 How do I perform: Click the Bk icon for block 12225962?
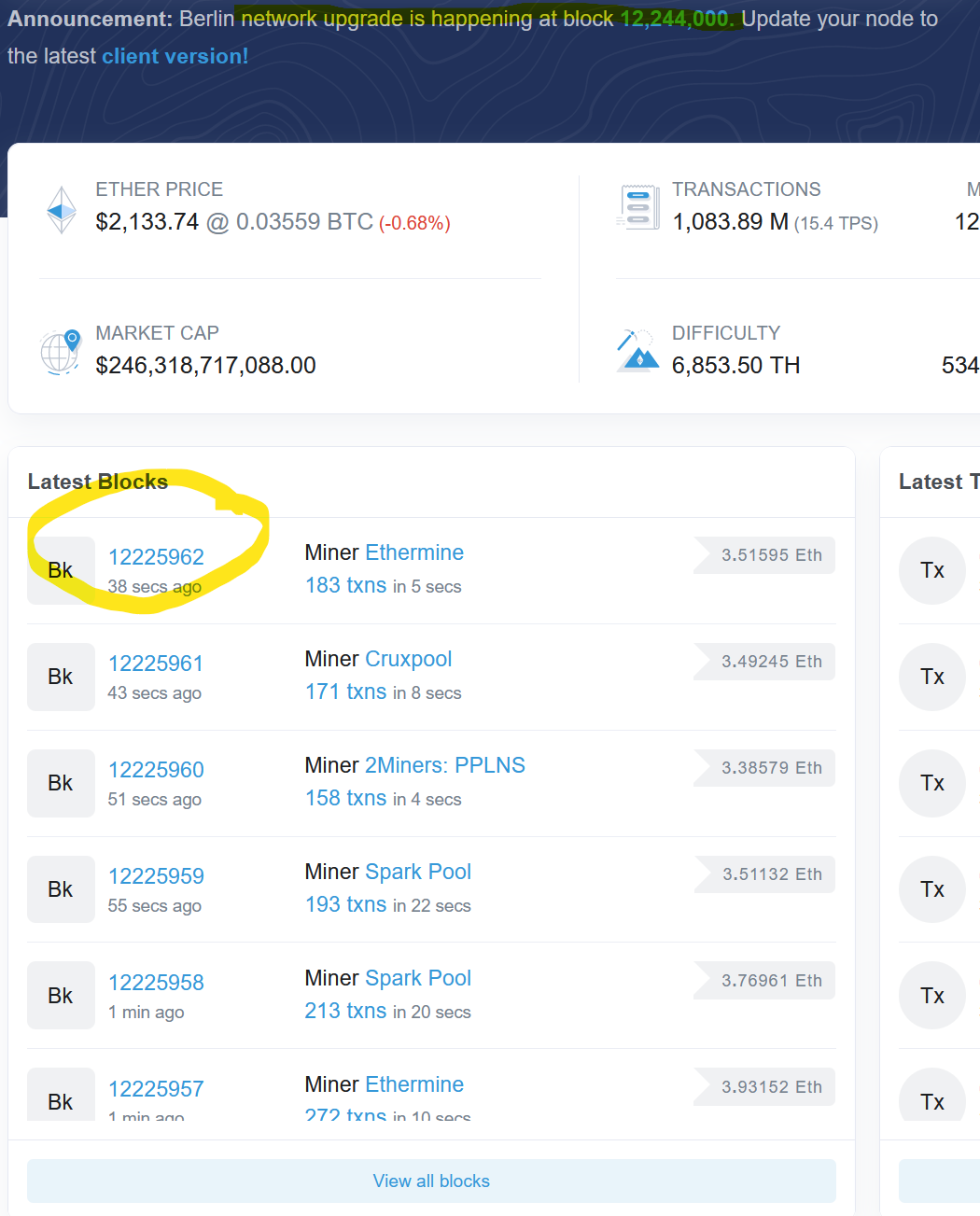point(61,570)
